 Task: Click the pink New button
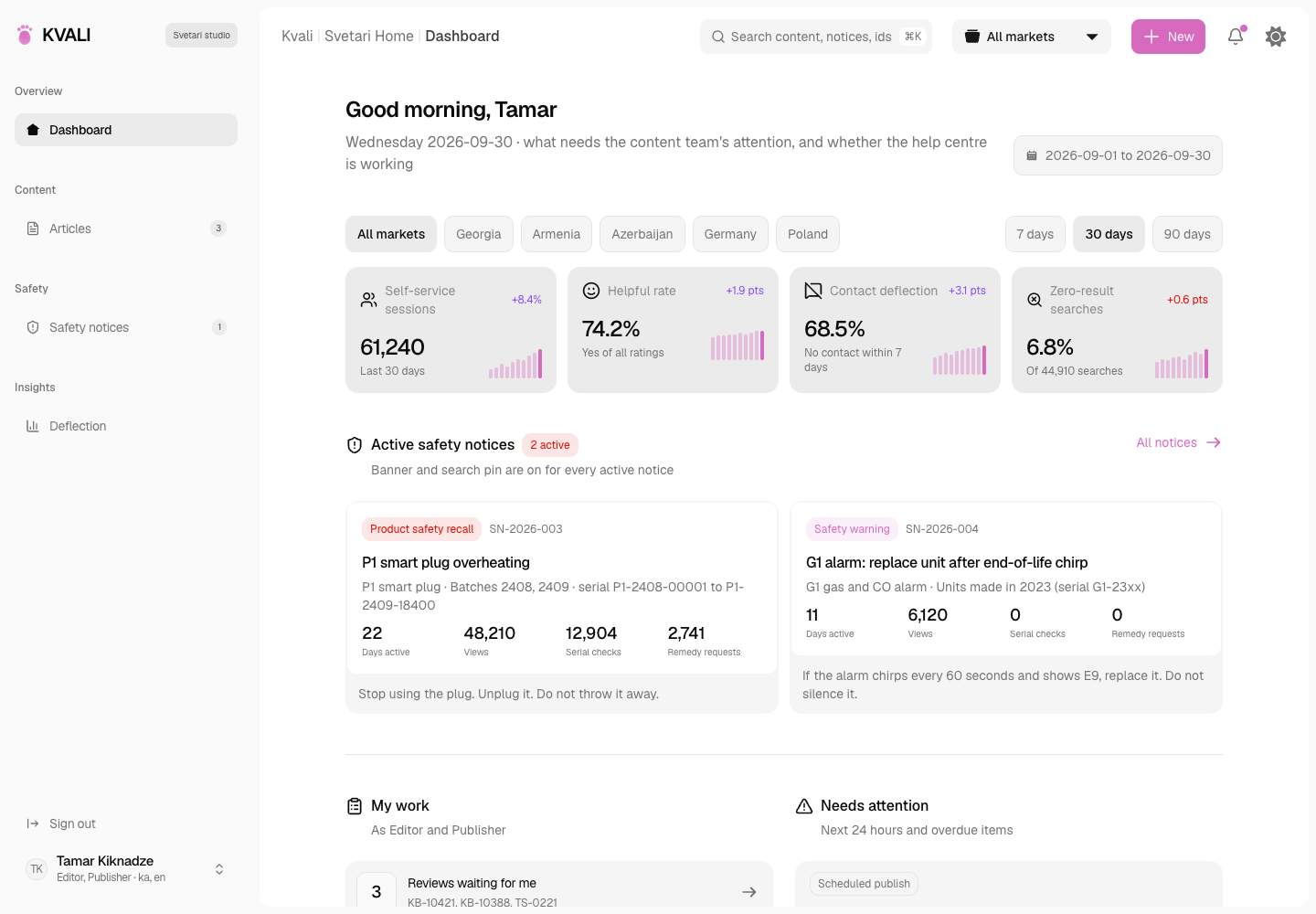[x=1168, y=37]
